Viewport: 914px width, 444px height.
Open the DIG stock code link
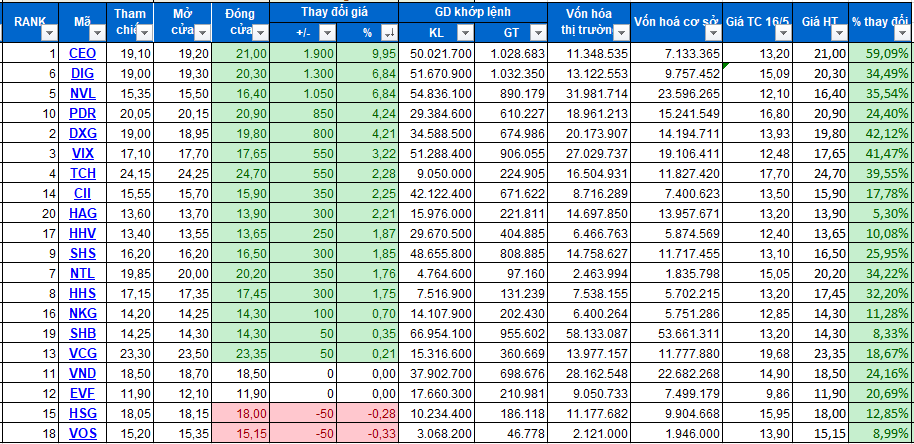82,74
